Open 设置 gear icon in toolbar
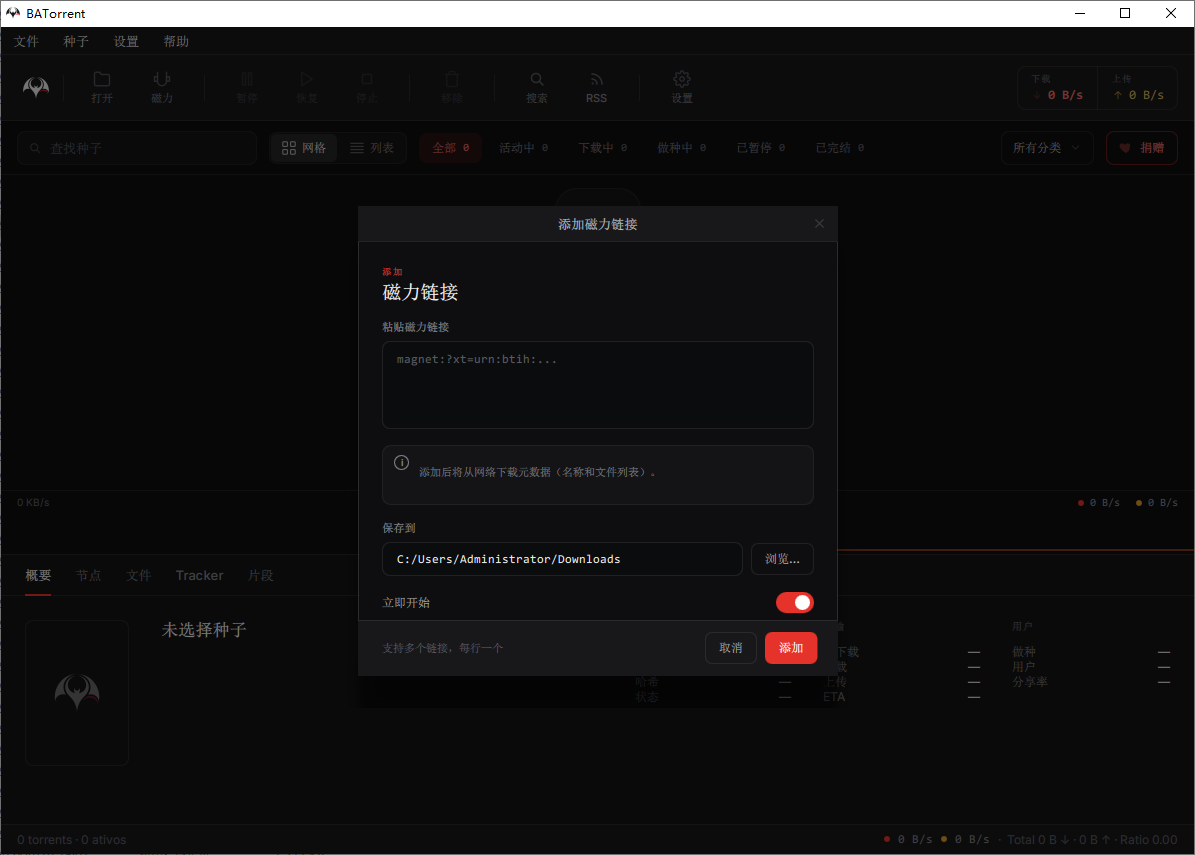This screenshot has height=855, width=1195. pos(682,88)
